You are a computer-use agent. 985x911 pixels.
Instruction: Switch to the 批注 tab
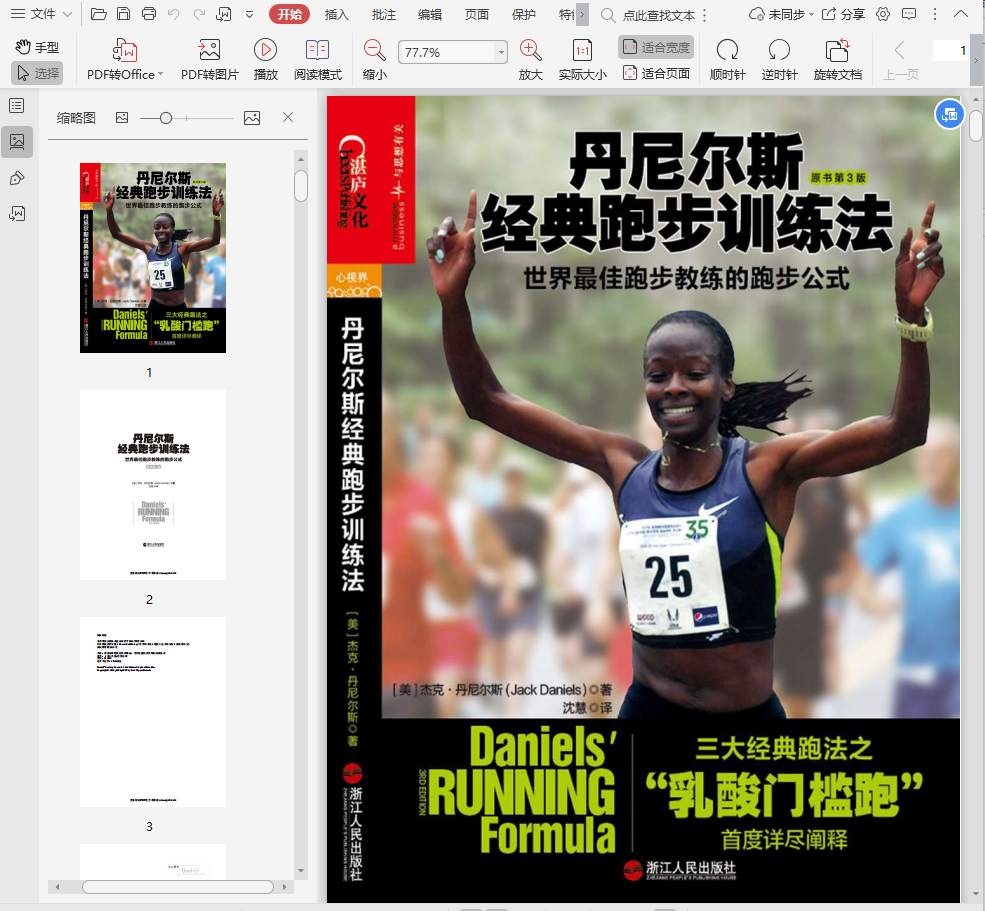[384, 14]
